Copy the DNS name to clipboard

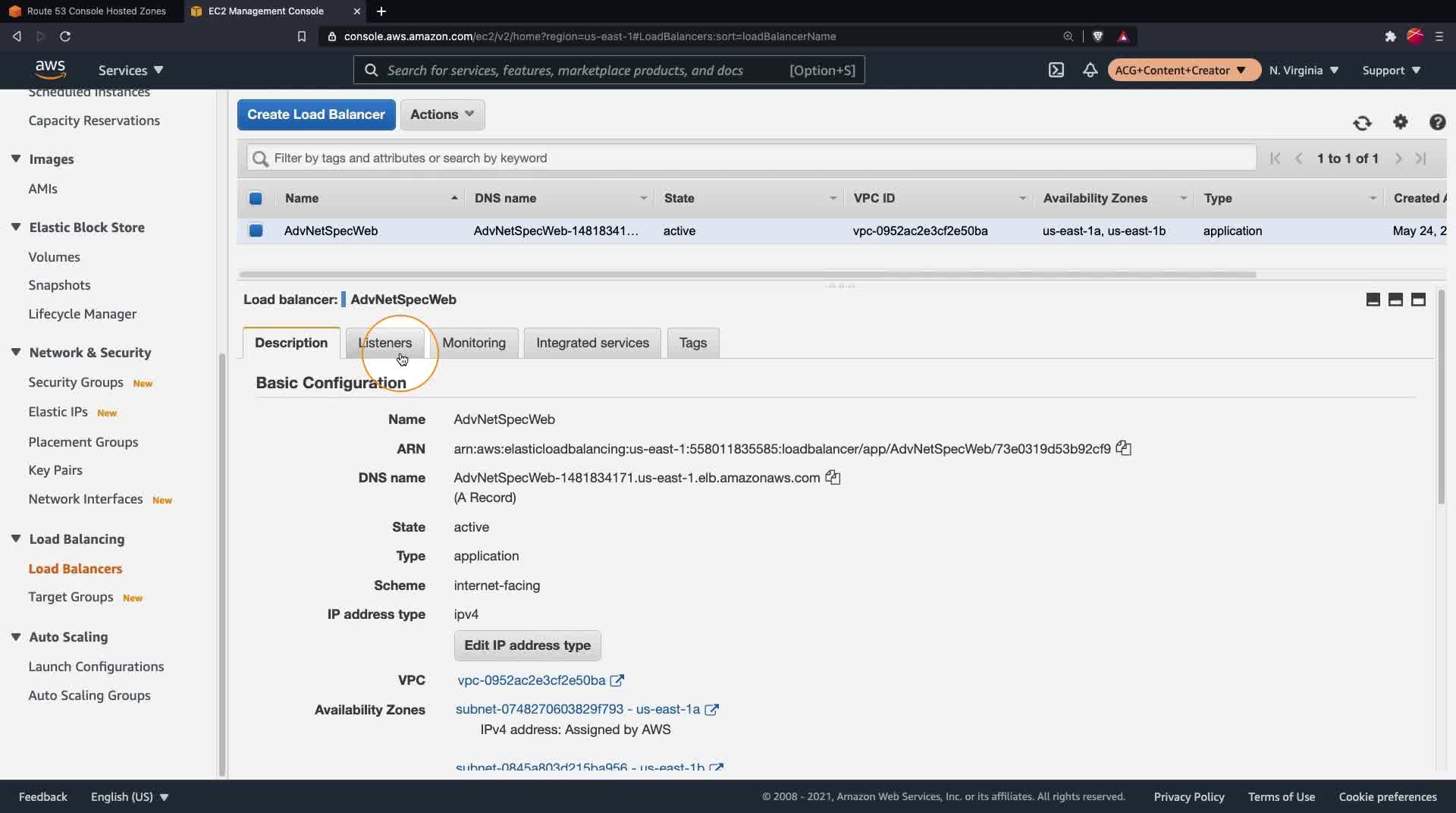pyautogui.click(x=833, y=477)
